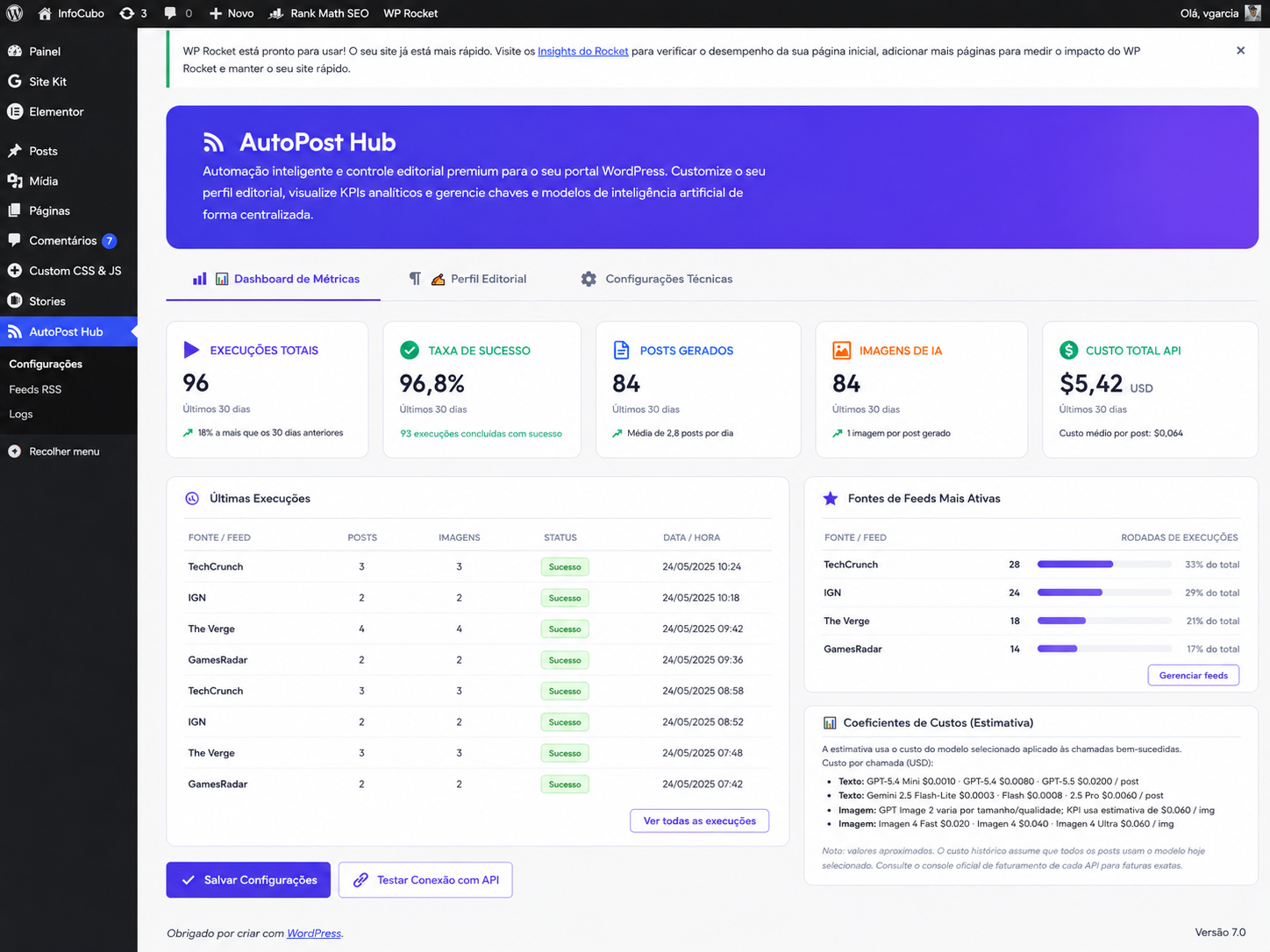Click the DATA / HORA column header
This screenshot has width=1270, height=952.
(691, 537)
